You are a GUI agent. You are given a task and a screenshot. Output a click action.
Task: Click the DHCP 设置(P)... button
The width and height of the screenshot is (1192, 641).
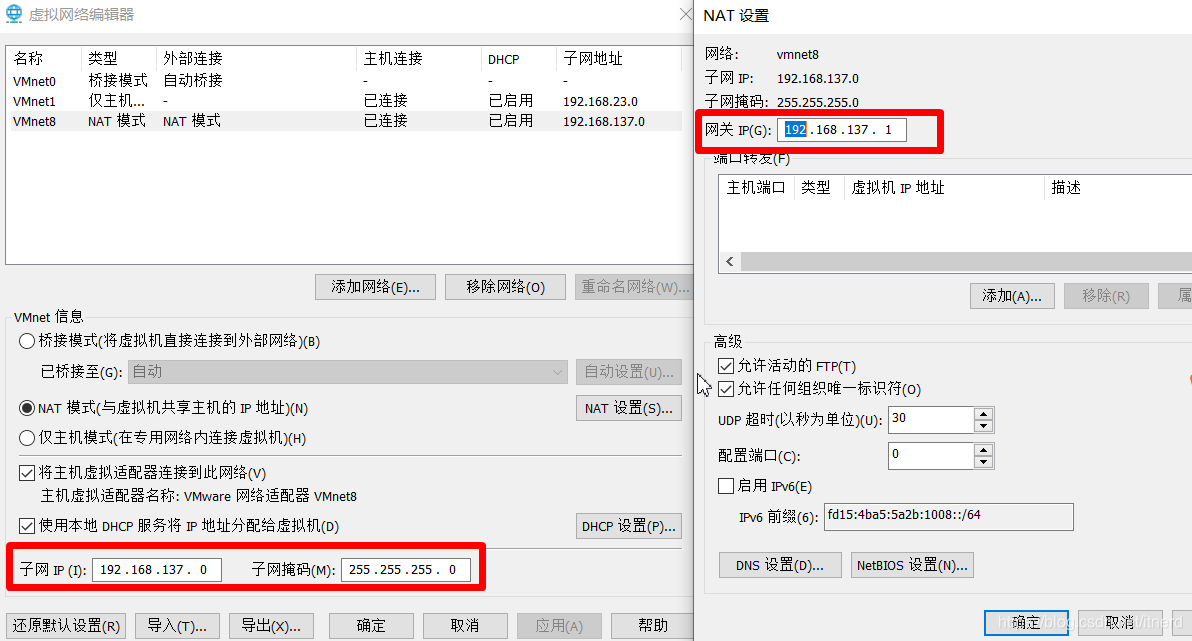pyautogui.click(x=629, y=526)
